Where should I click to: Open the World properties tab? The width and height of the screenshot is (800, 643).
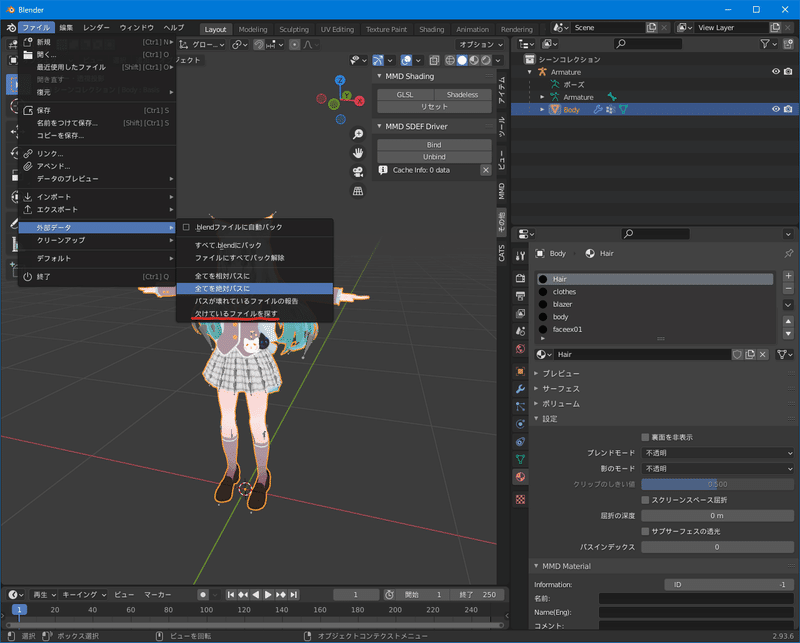(520, 349)
